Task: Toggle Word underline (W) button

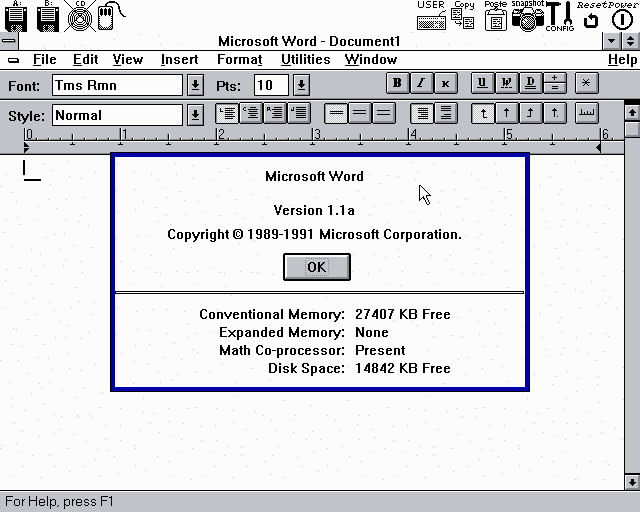Action: pyautogui.click(x=506, y=83)
